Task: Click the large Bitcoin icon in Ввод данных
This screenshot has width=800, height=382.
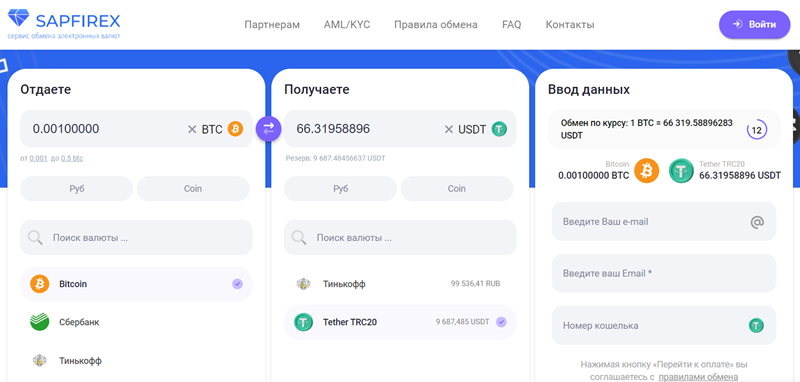Action: point(646,170)
